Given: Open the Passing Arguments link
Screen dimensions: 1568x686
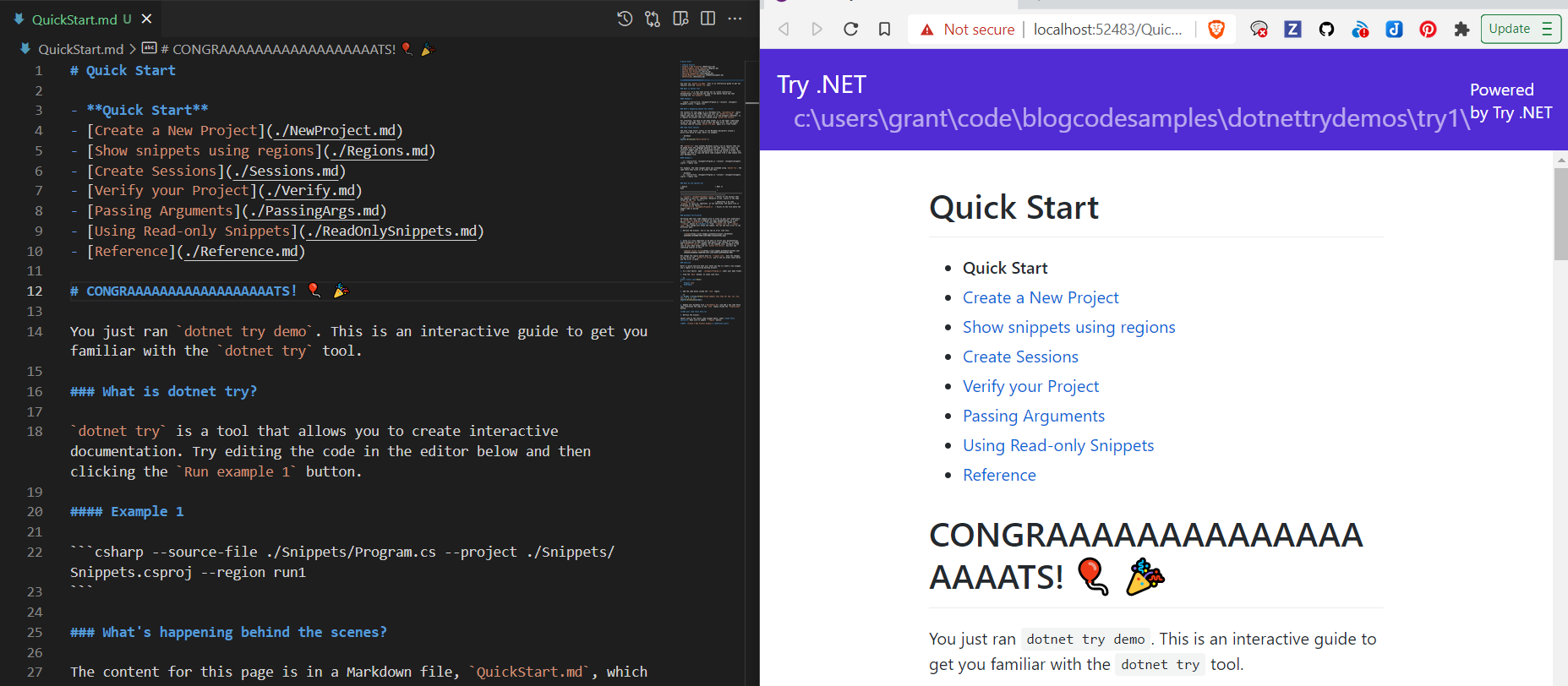Looking at the screenshot, I should 1034,416.
